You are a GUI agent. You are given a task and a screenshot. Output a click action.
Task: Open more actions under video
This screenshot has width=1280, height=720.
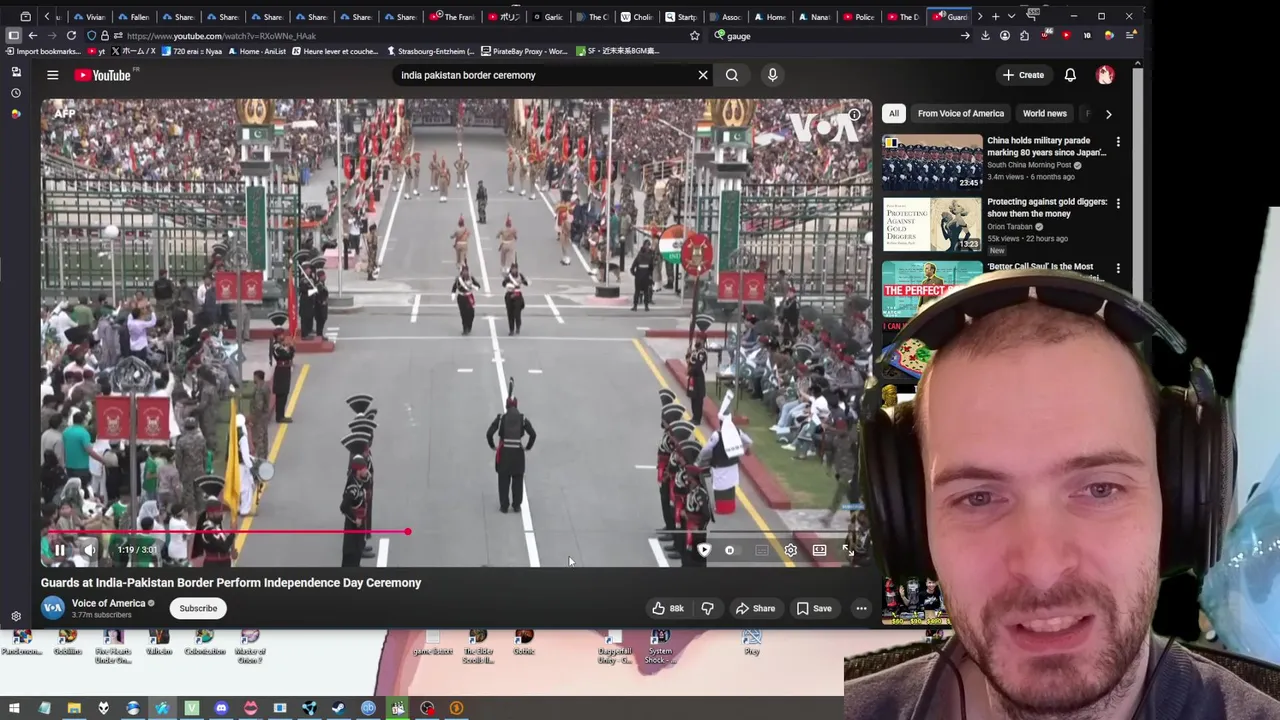point(861,608)
